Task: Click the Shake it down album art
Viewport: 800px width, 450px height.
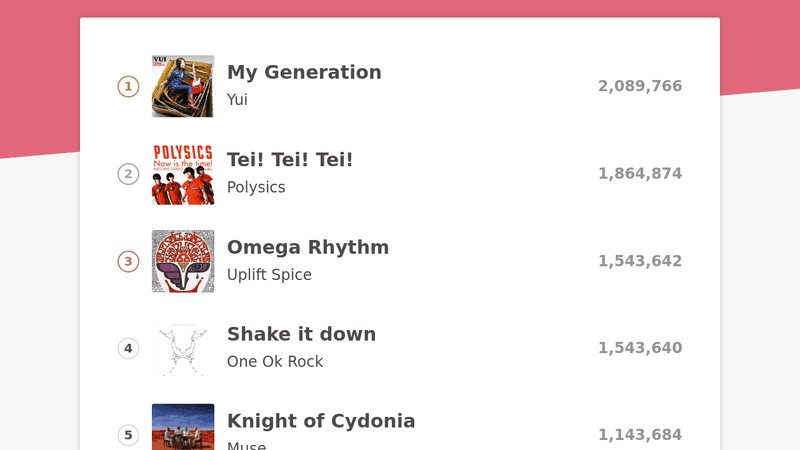Action: (x=183, y=348)
